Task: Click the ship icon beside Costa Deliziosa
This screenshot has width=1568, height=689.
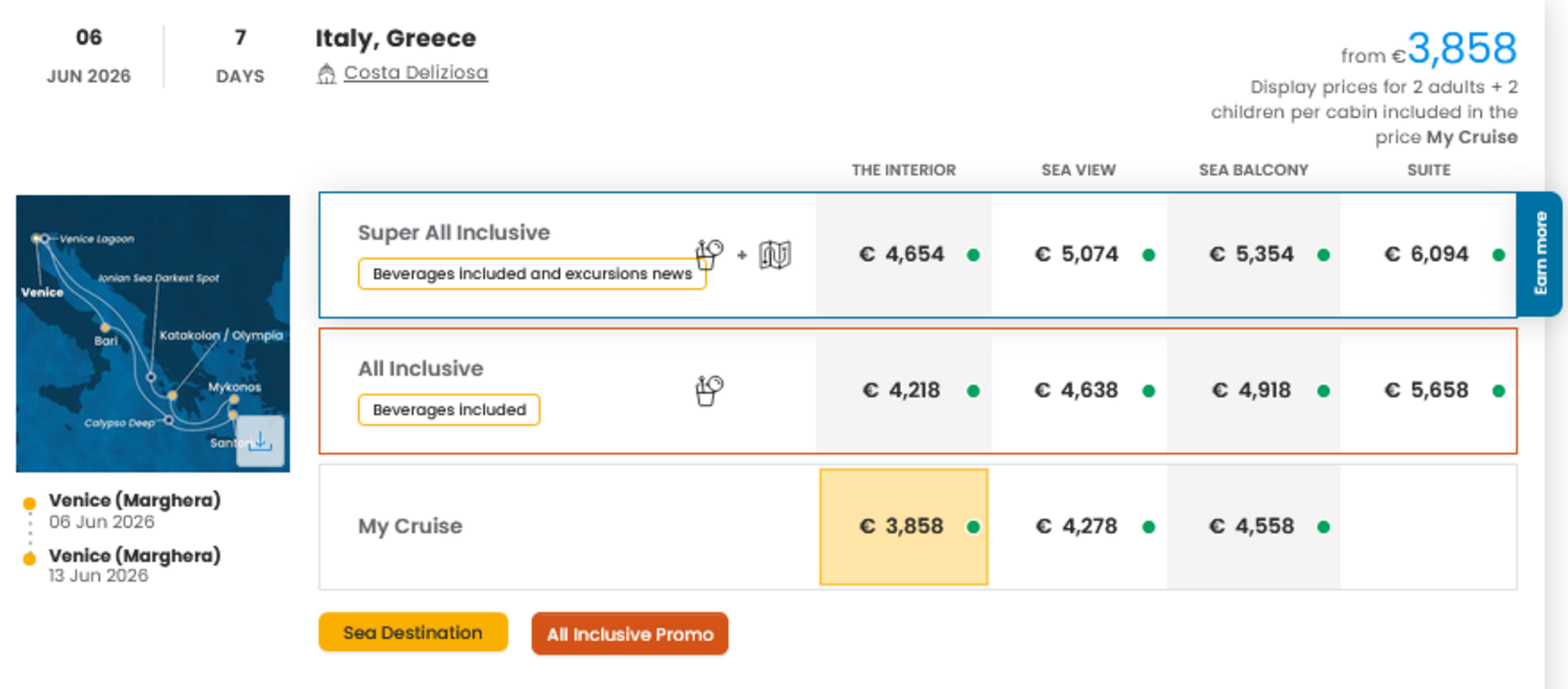Action: click(x=326, y=74)
